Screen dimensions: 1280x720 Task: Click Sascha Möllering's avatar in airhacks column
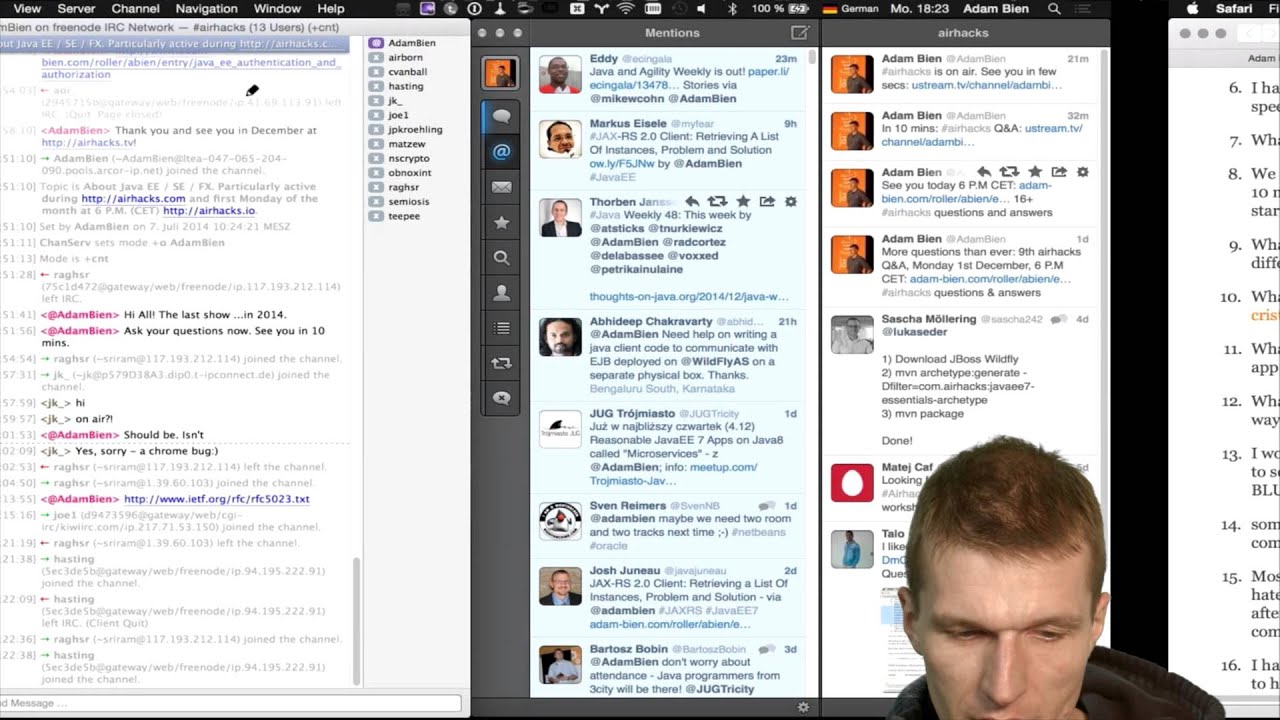tap(852, 335)
